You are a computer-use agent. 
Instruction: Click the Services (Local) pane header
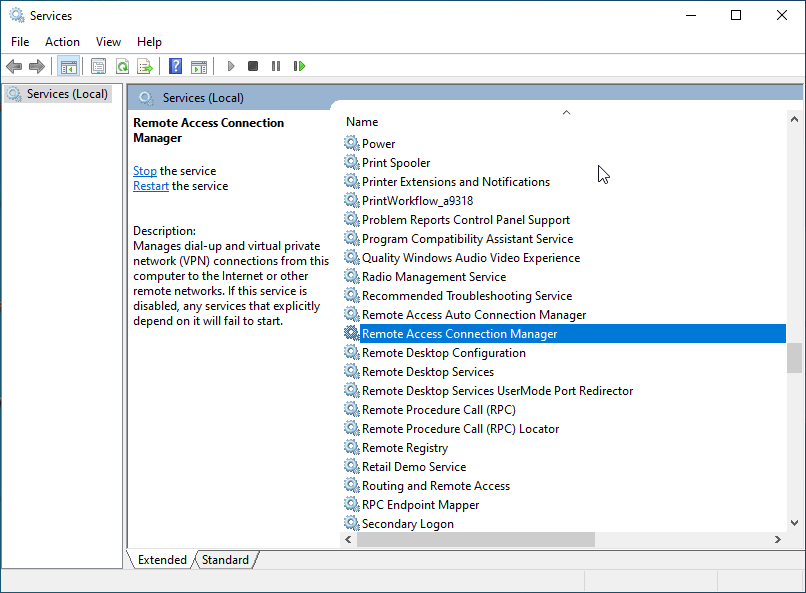point(203,98)
